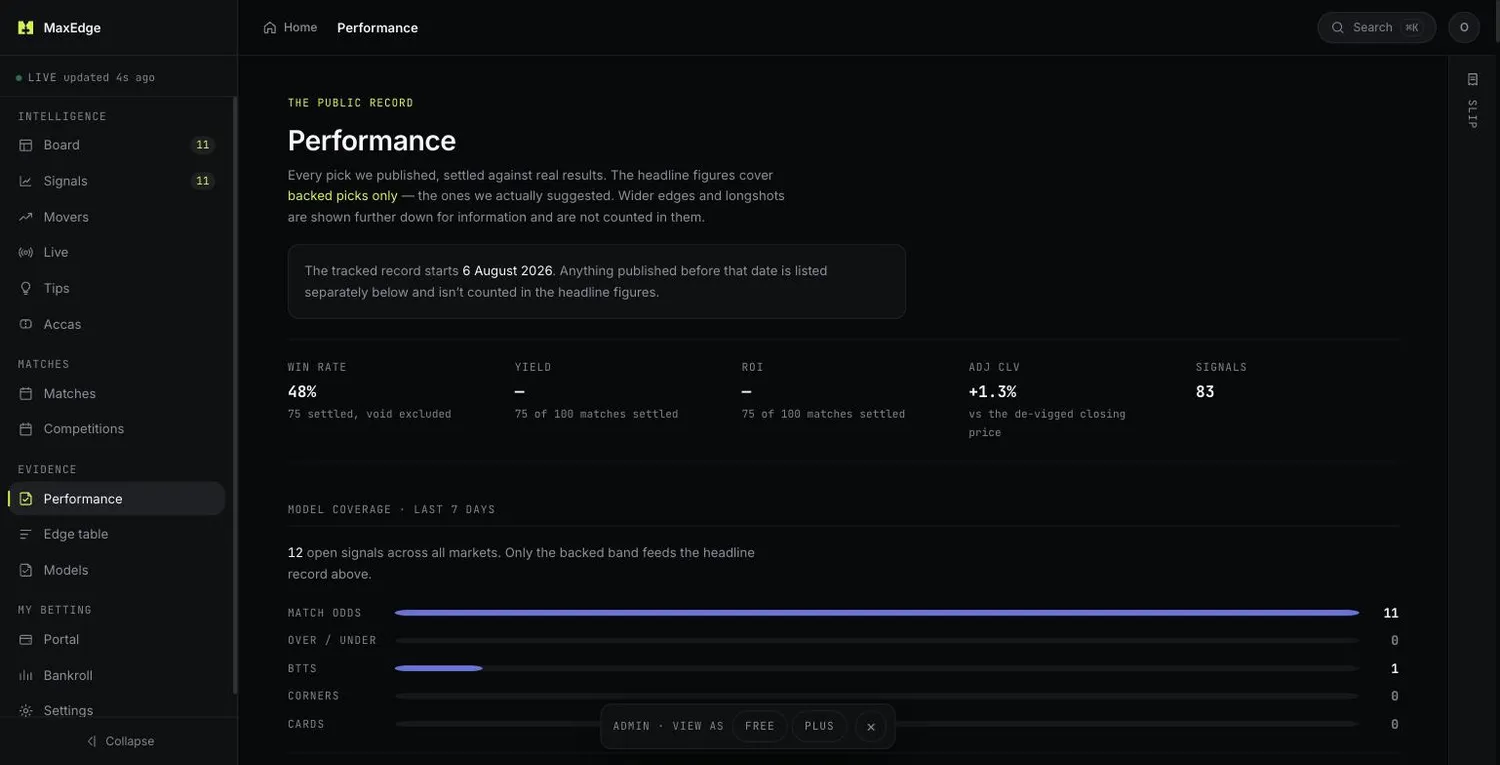Click the '6 August 2026' date
Viewport: 1500px width, 765px height.
click(x=508, y=271)
